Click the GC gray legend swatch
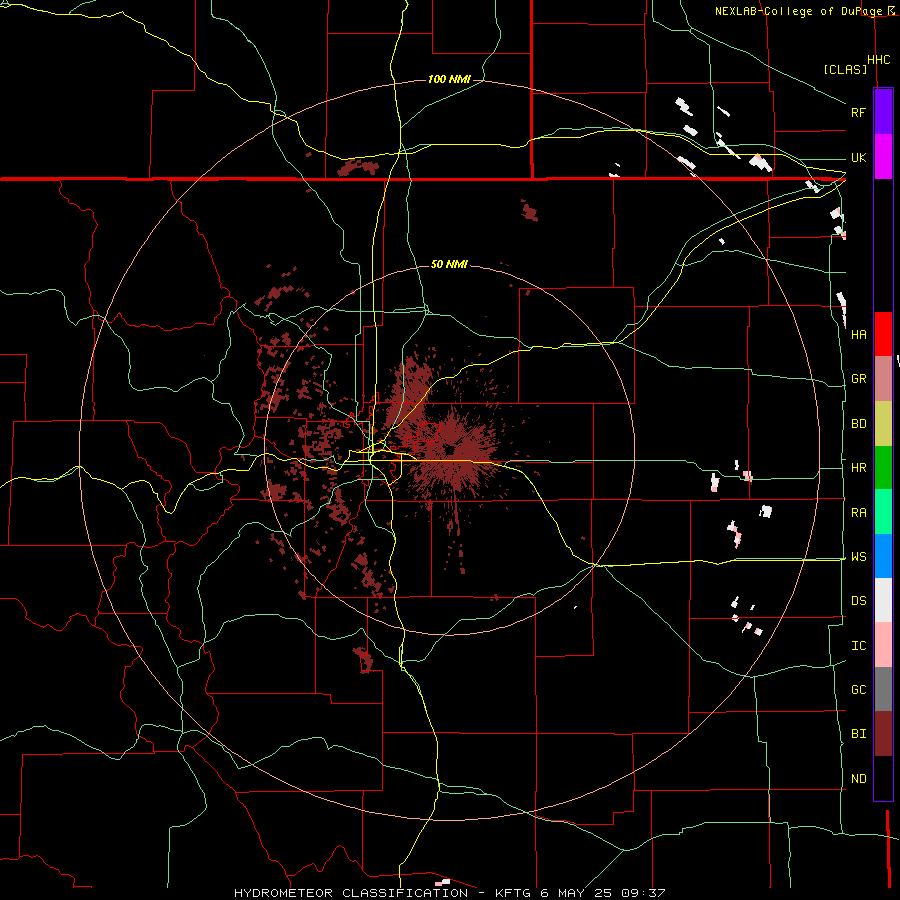The image size is (900, 900). pyautogui.click(x=883, y=689)
